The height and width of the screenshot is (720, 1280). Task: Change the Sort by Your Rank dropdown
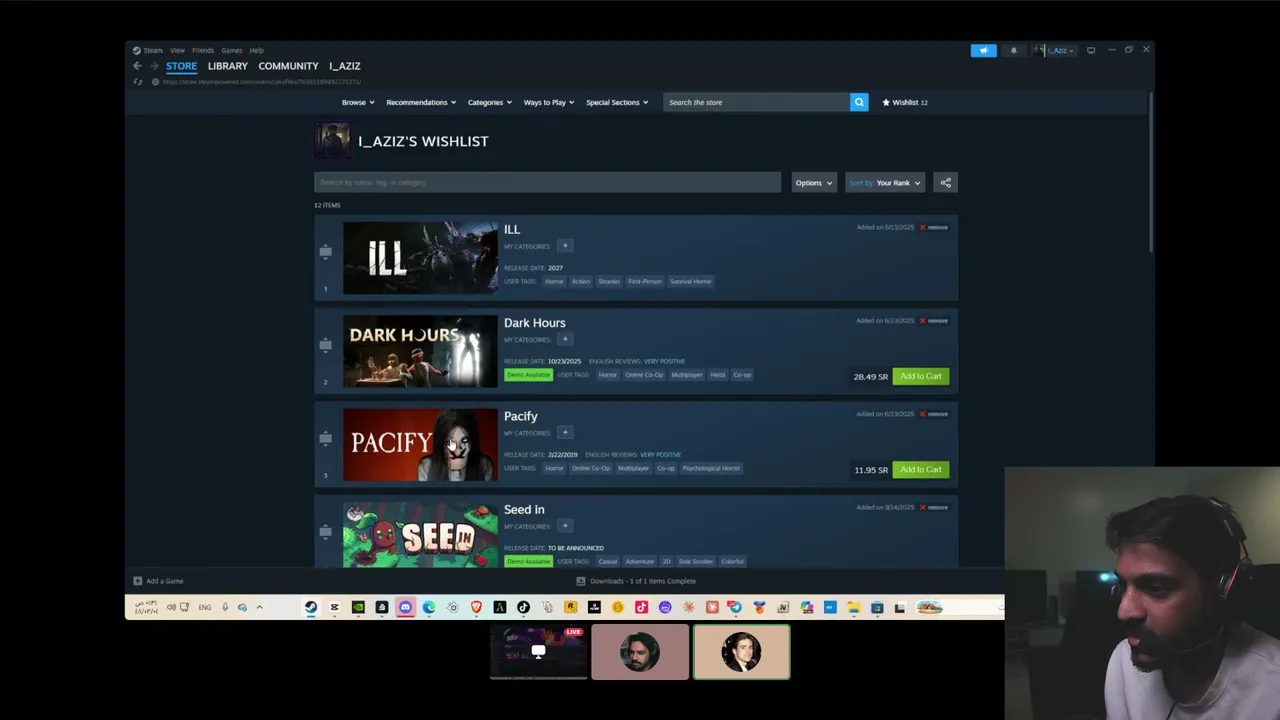[x=885, y=183]
